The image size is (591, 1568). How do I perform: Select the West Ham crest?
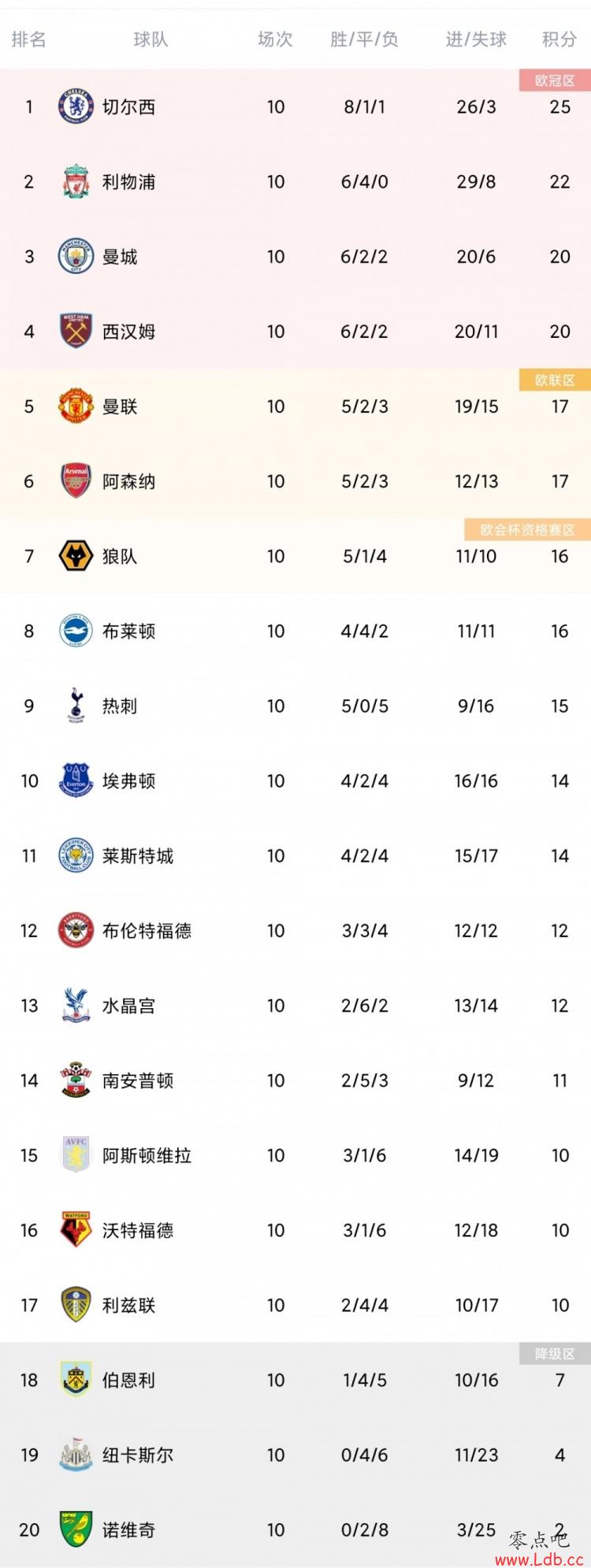[x=76, y=331]
